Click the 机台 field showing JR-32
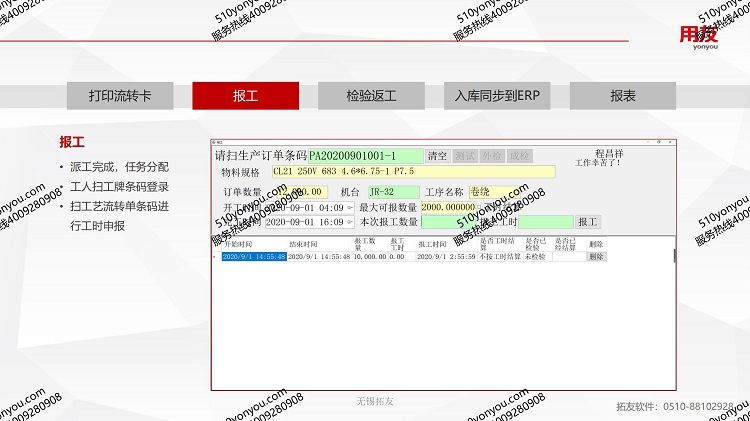The image size is (750, 421). pyautogui.click(x=393, y=191)
